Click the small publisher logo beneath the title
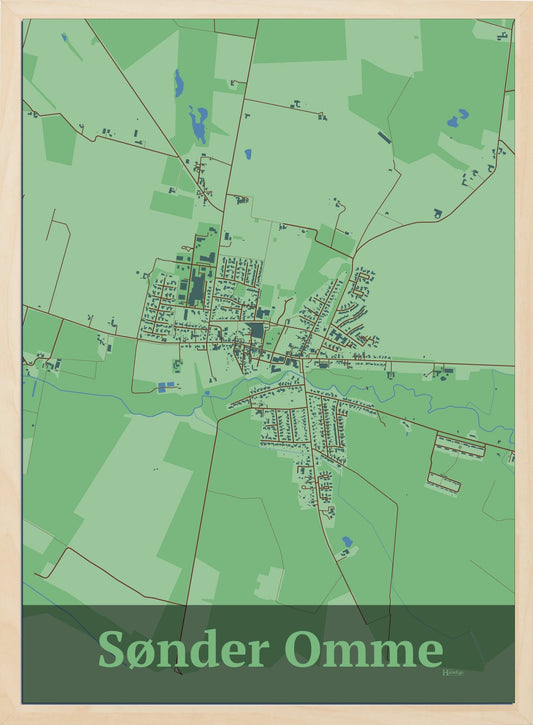 click(x=453, y=672)
